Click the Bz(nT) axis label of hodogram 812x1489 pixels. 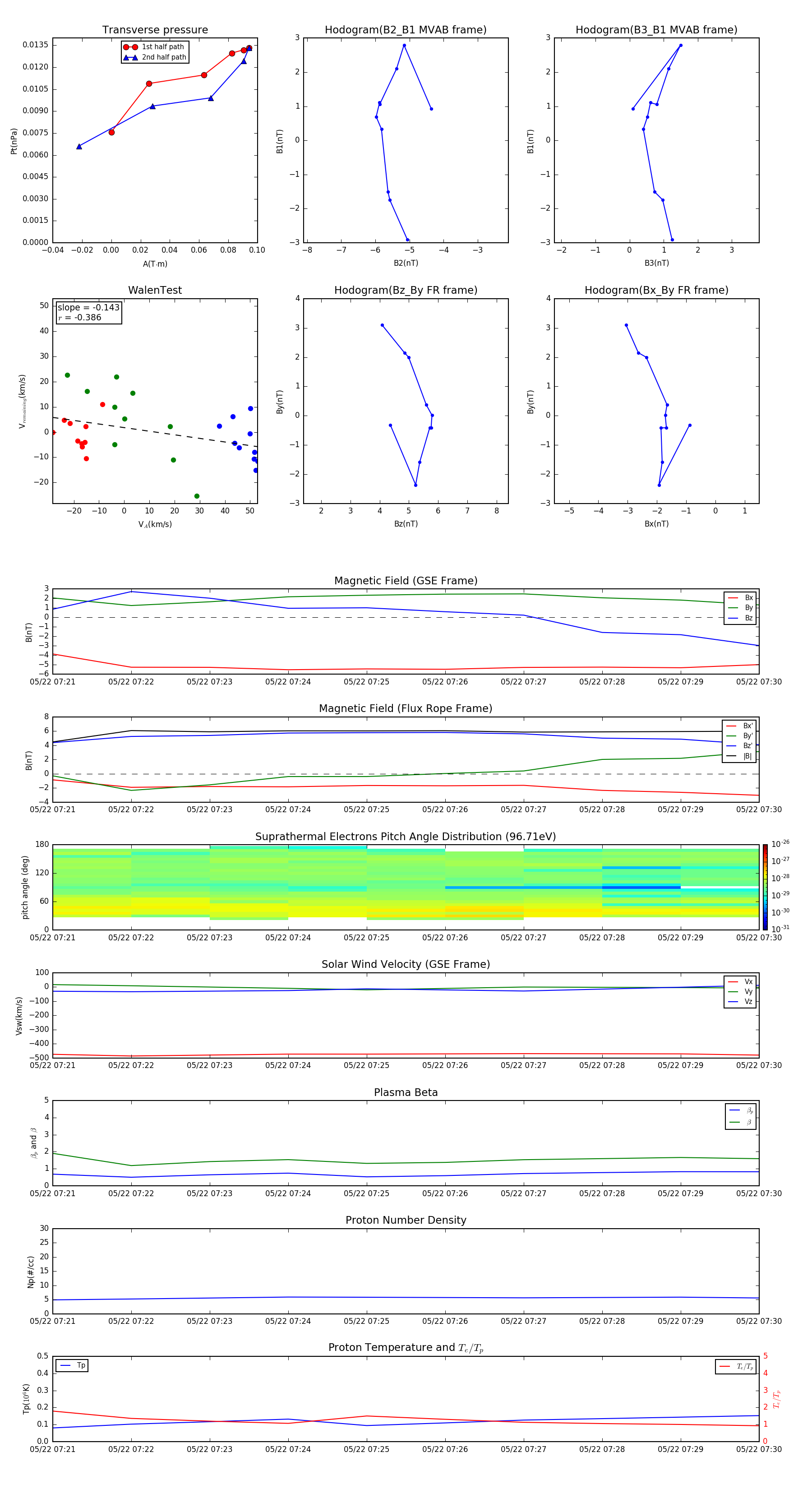(406, 524)
